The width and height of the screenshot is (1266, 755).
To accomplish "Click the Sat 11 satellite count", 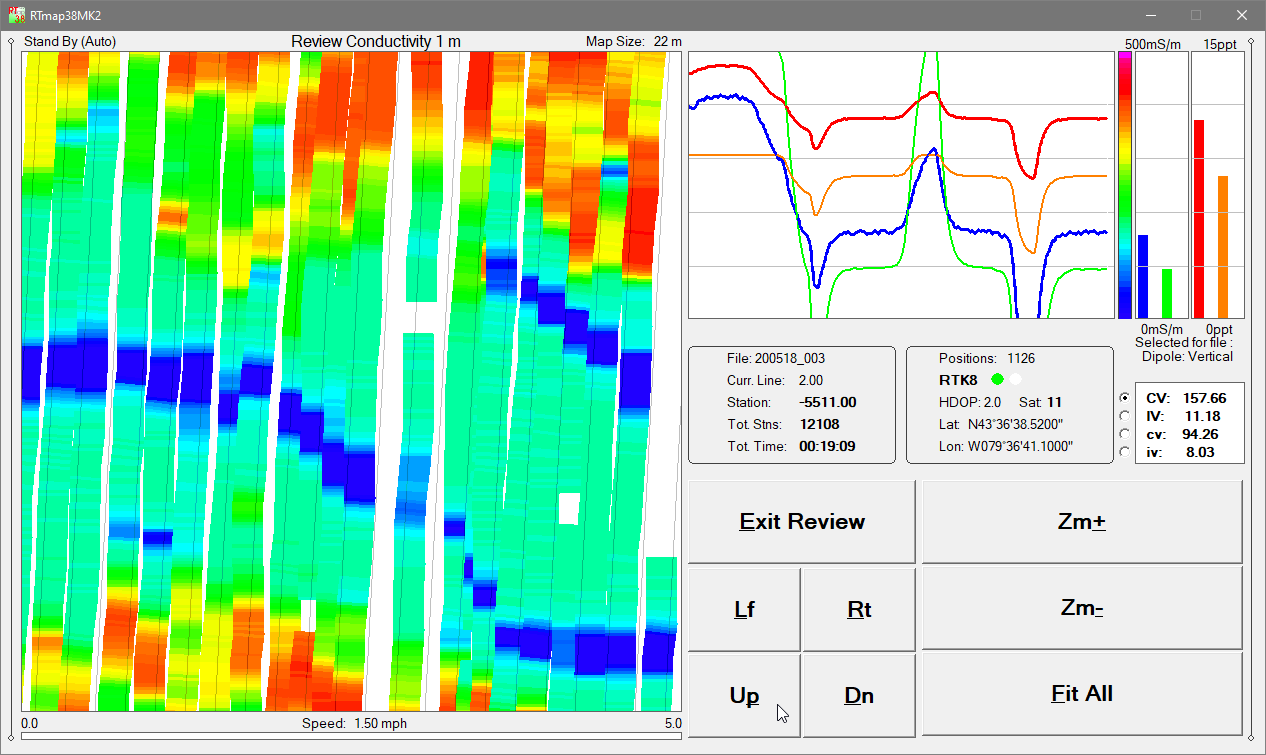I will pos(1040,402).
